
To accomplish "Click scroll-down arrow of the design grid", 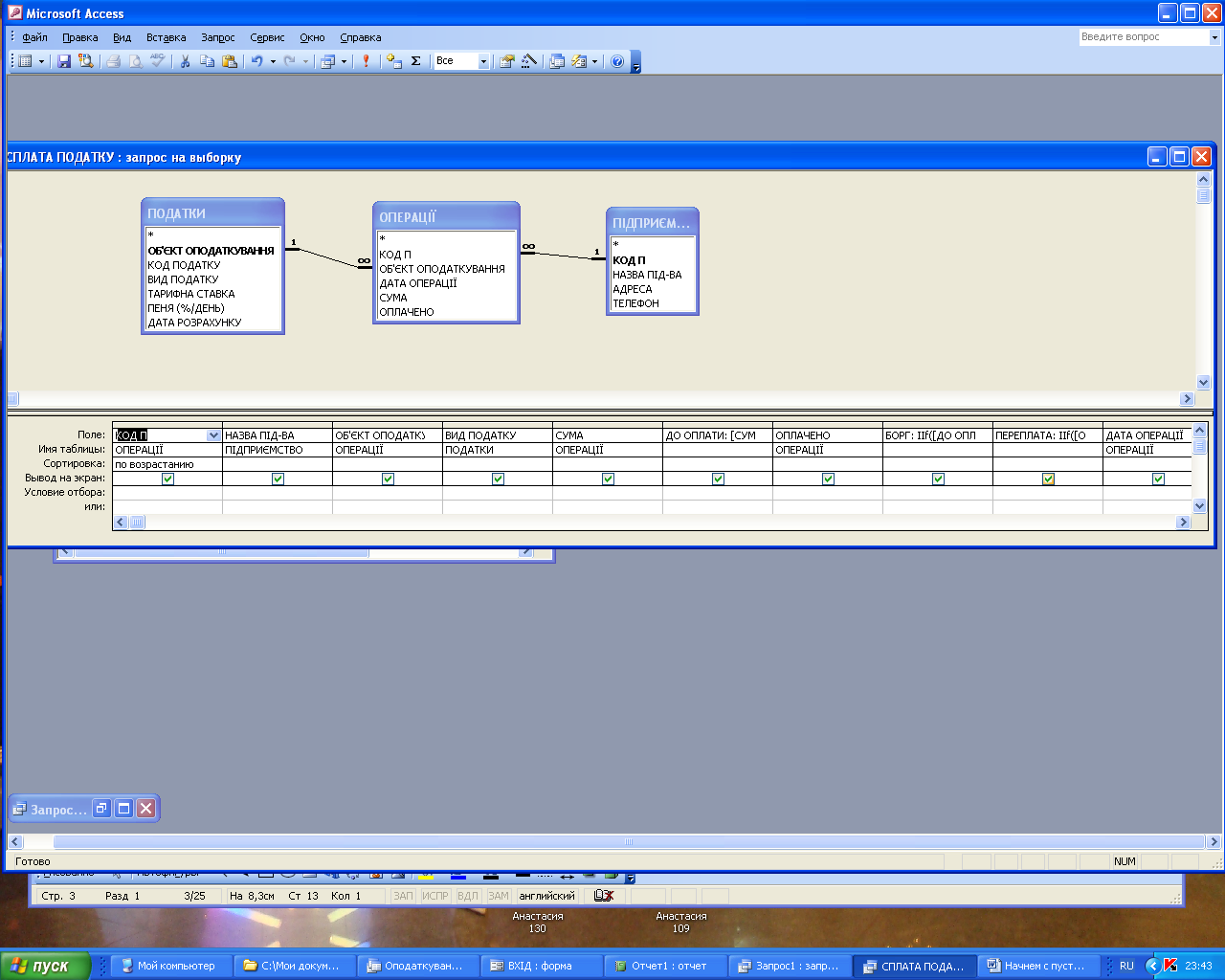I will point(1200,506).
